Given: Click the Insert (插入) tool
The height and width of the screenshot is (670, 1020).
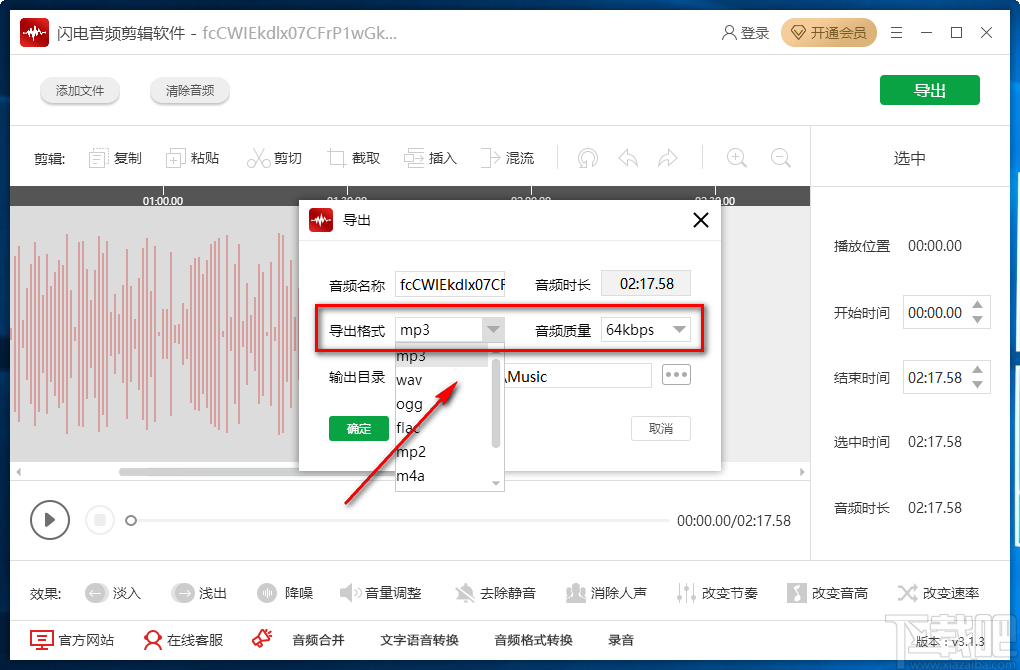Looking at the screenshot, I should [x=431, y=158].
